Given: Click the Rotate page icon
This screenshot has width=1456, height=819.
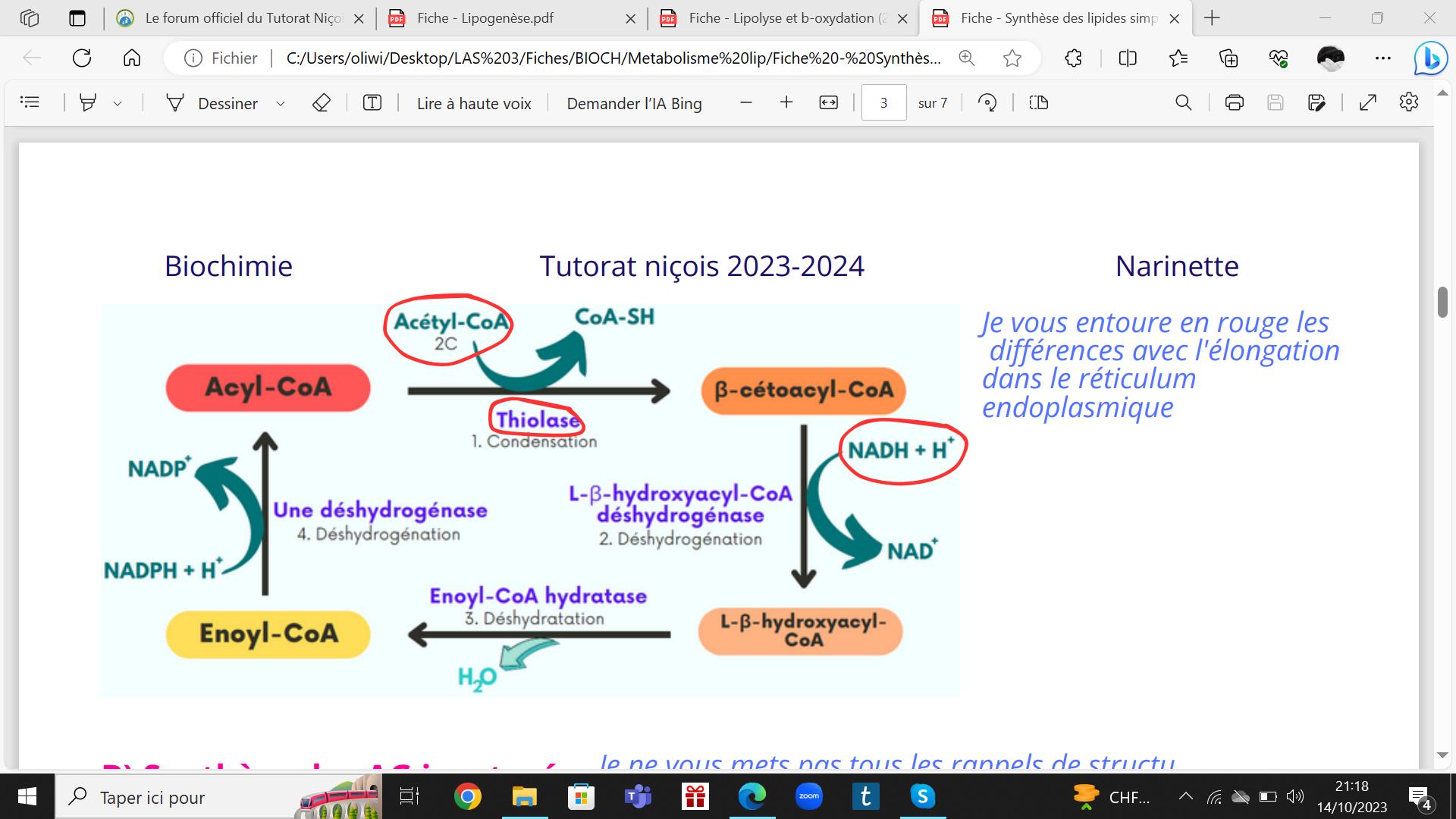Looking at the screenshot, I should [987, 102].
